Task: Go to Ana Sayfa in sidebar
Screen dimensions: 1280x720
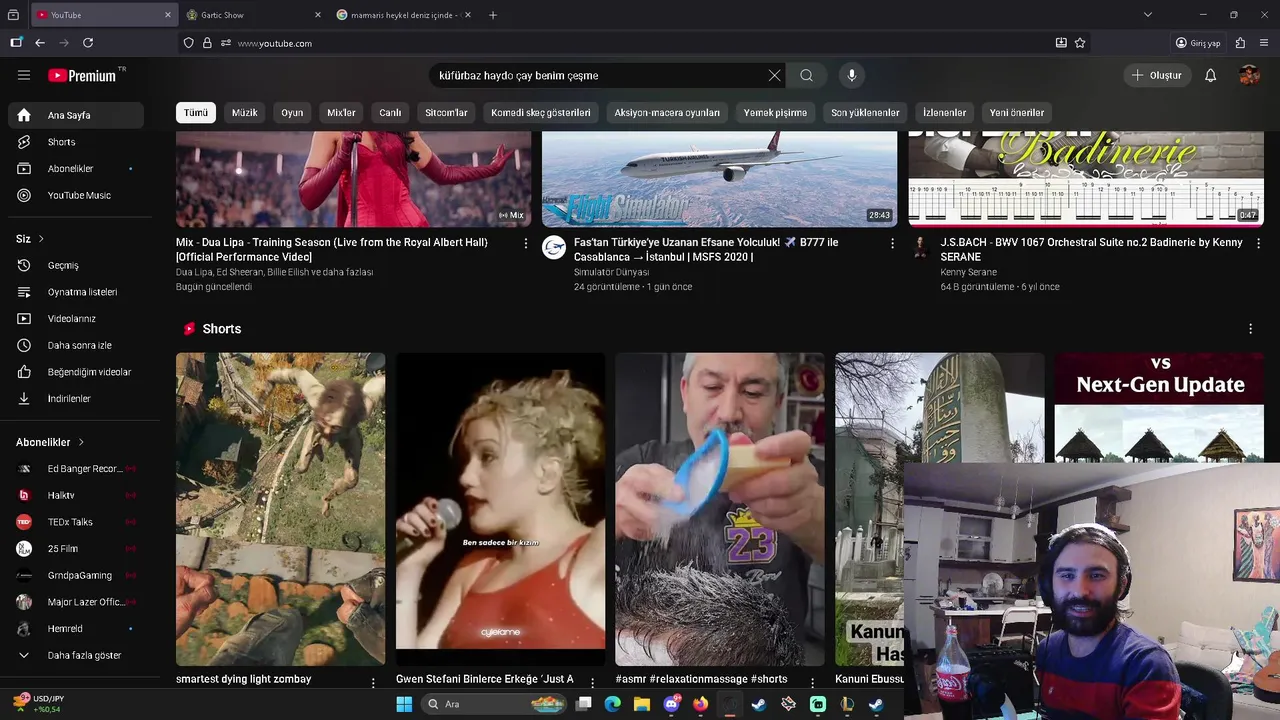Action: 76,115
